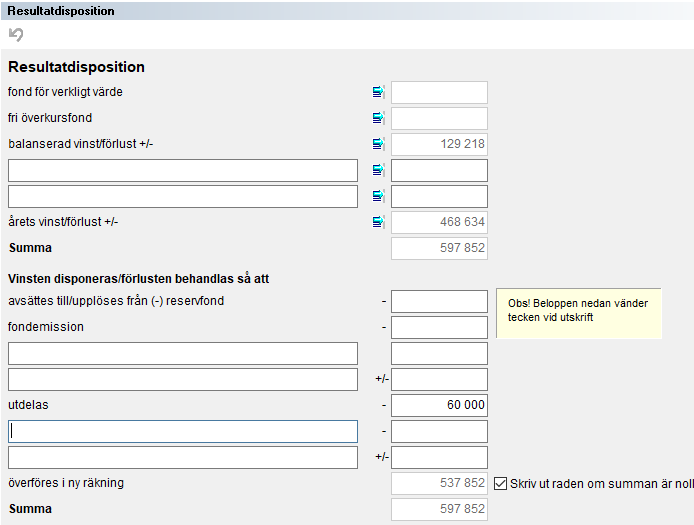Click blank label field directly above utdelas

coord(183,379)
